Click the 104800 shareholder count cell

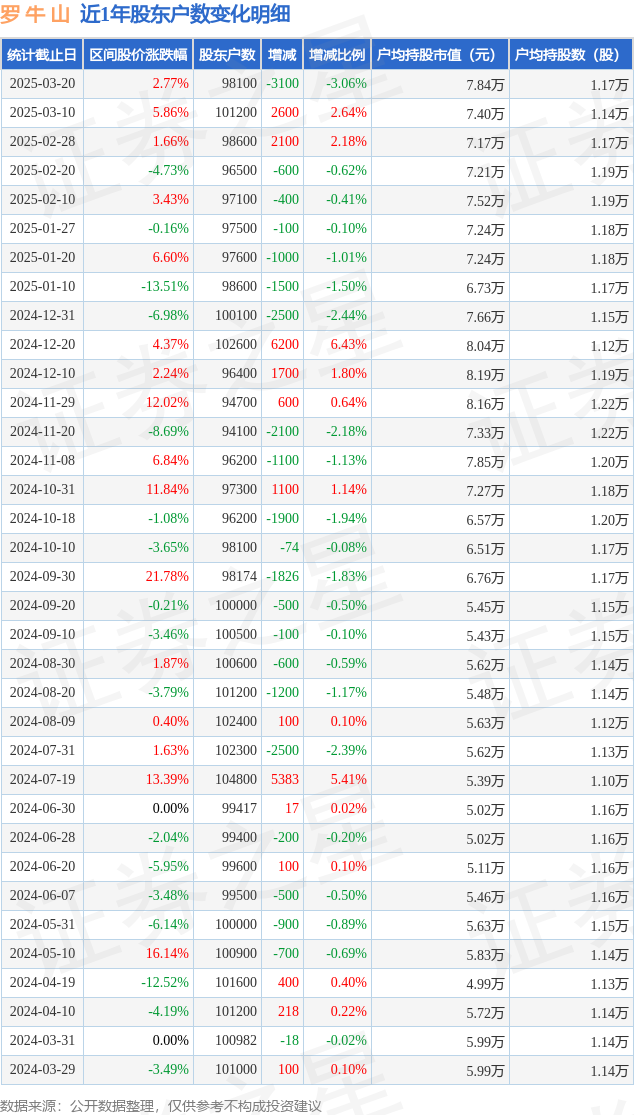pos(236,780)
